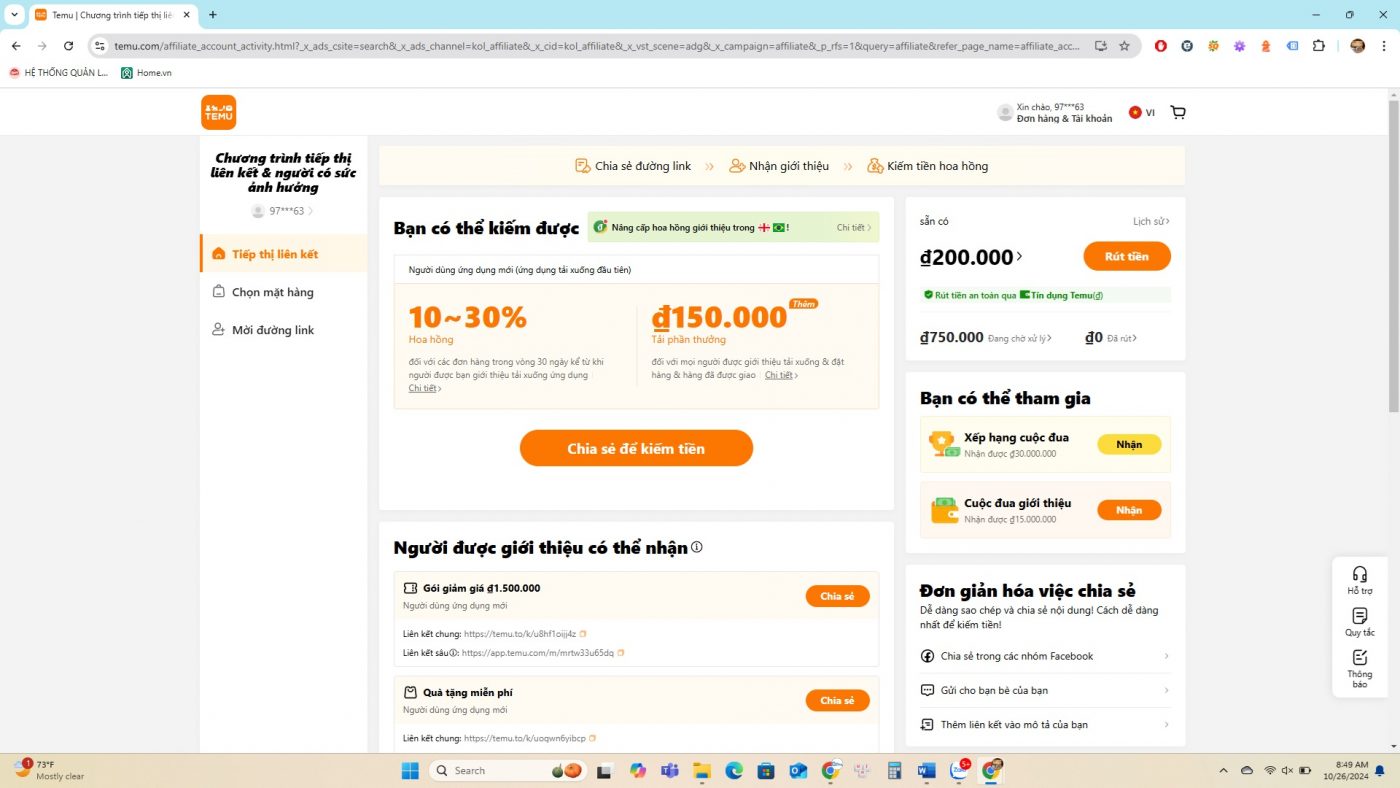The width and height of the screenshot is (1400, 788).
Task: Click Nhận for Xếp hạng cuộc đua
Action: tap(1129, 444)
